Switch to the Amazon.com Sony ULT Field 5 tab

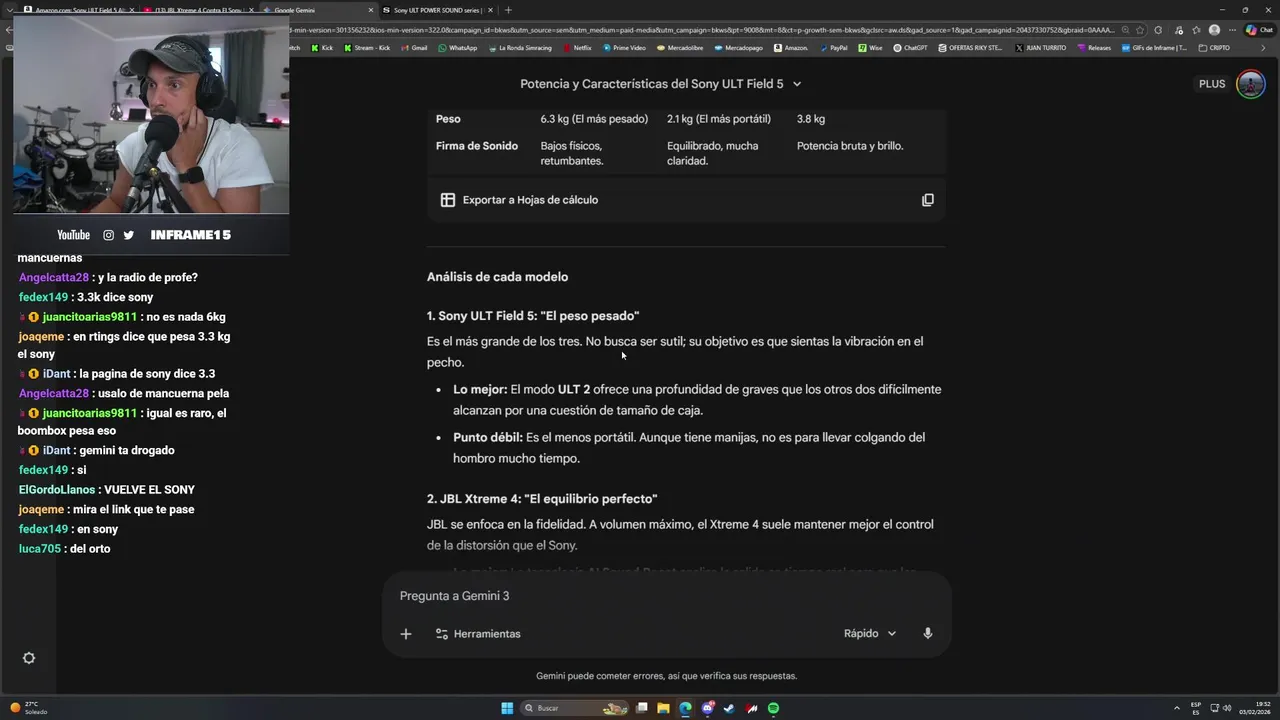(x=78, y=10)
